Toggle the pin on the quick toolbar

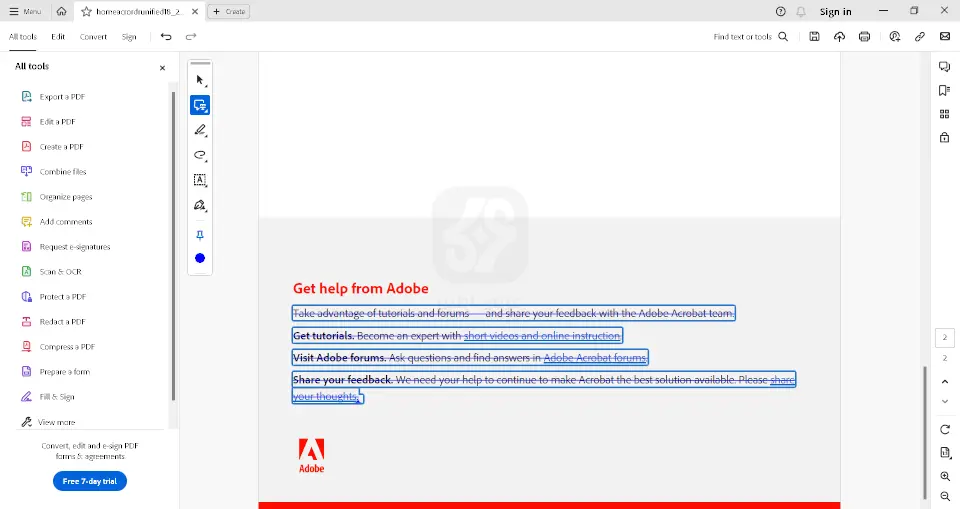click(200, 235)
